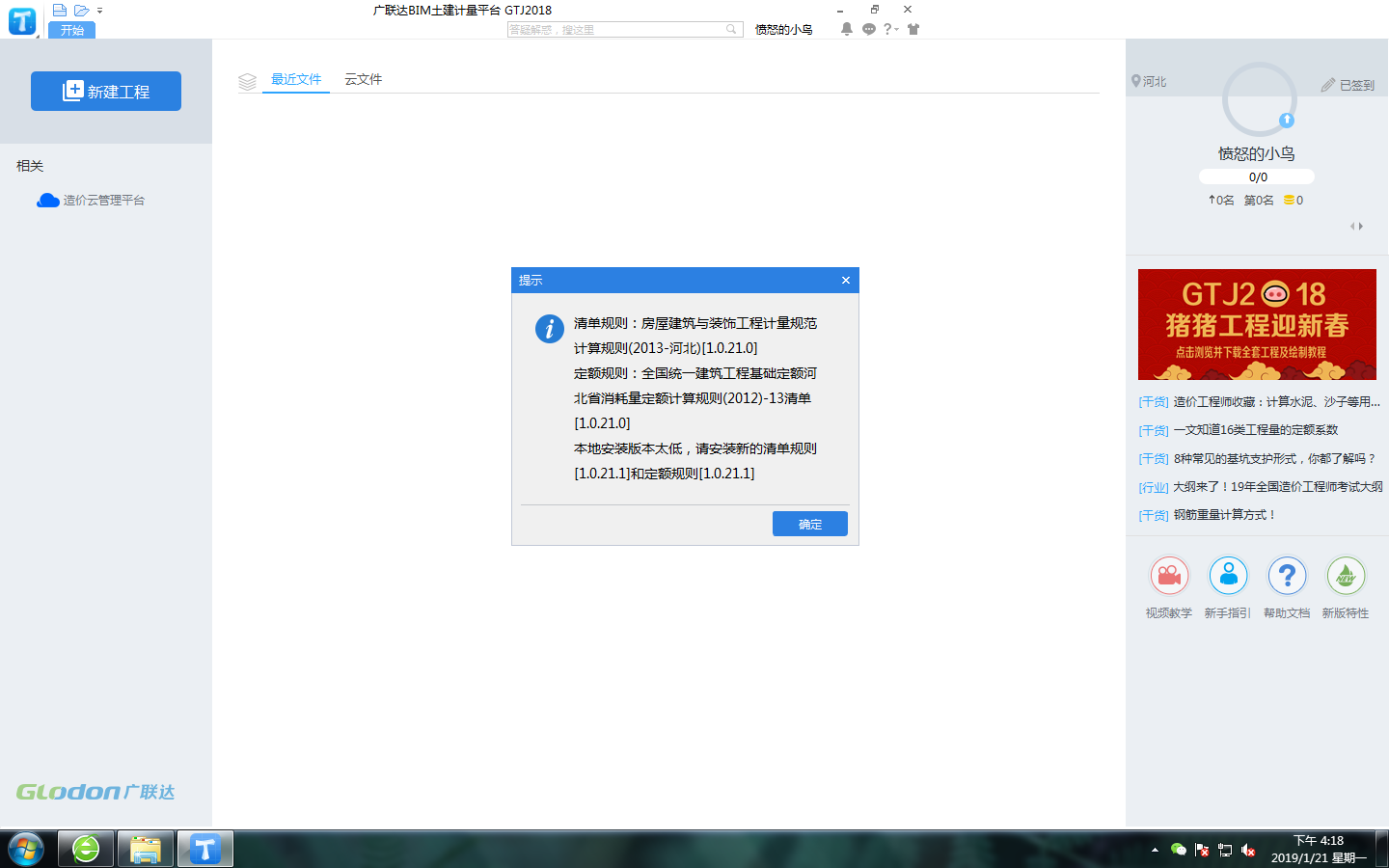Open 造价云管理平台 link
Viewport: 1389px width, 868px height.
pyautogui.click(x=91, y=201)
